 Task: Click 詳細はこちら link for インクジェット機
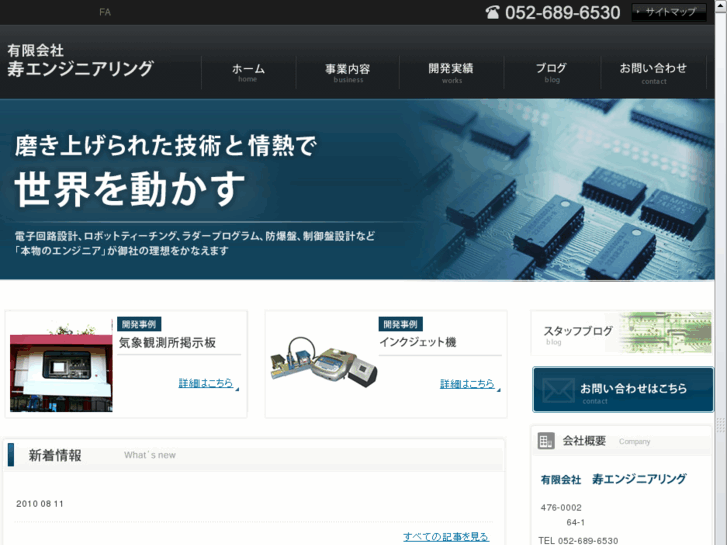[467, 384]
